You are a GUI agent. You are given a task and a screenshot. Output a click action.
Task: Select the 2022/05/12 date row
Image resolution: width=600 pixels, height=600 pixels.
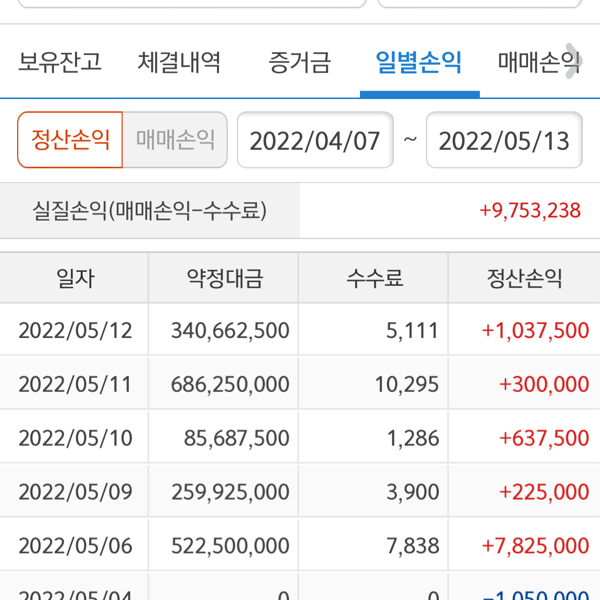75,330
